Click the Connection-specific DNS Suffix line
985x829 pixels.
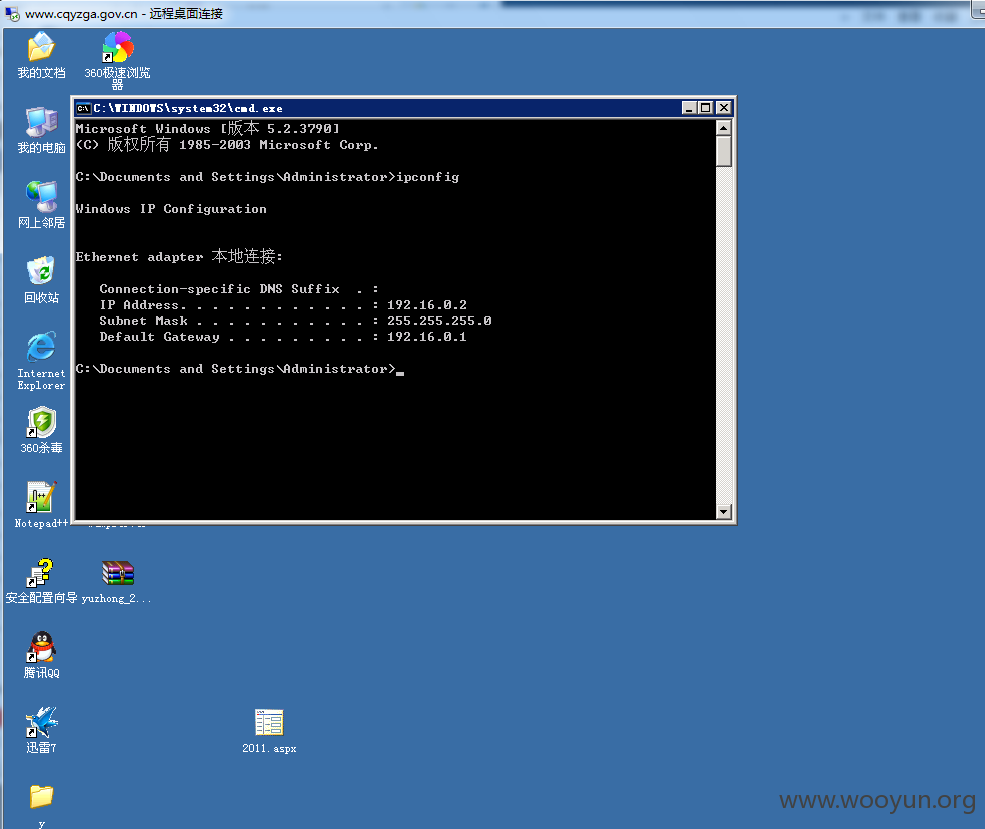pyautogui.click(x=239, y=289)
